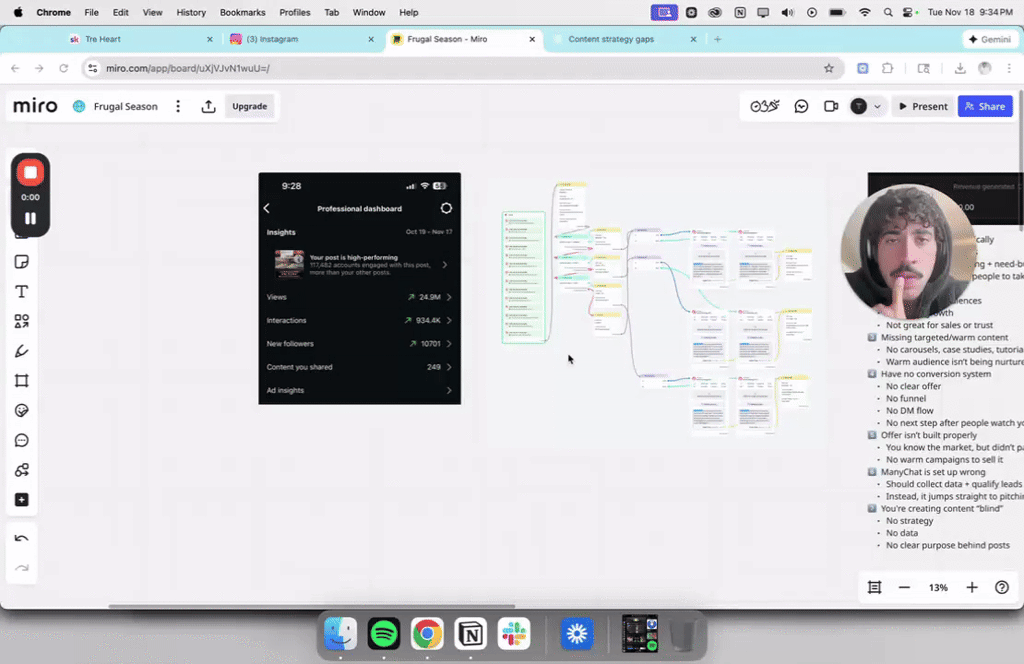The height and width of the screenshot is (664, 1024).
Task: Open the Bookmarks menu
Action: 242,12
